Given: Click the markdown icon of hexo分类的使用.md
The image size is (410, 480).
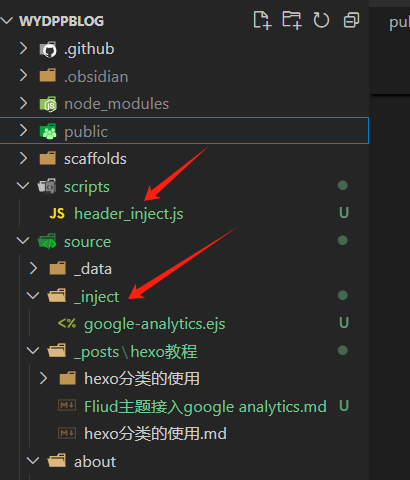Looking at the screenshot, I should 67,433.
